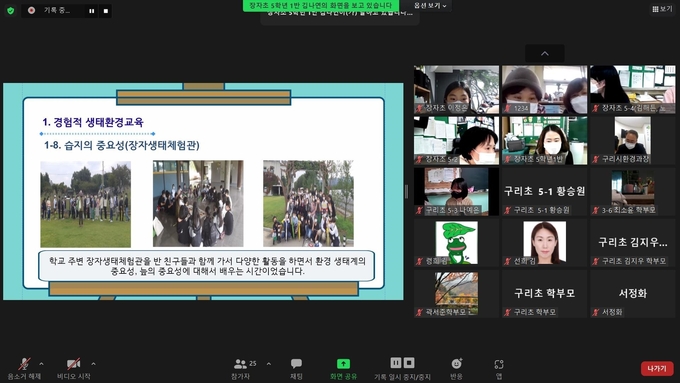680x383 pixels.
Task: Open the Reactions smiley icon
Action: (x=456, y=363)
